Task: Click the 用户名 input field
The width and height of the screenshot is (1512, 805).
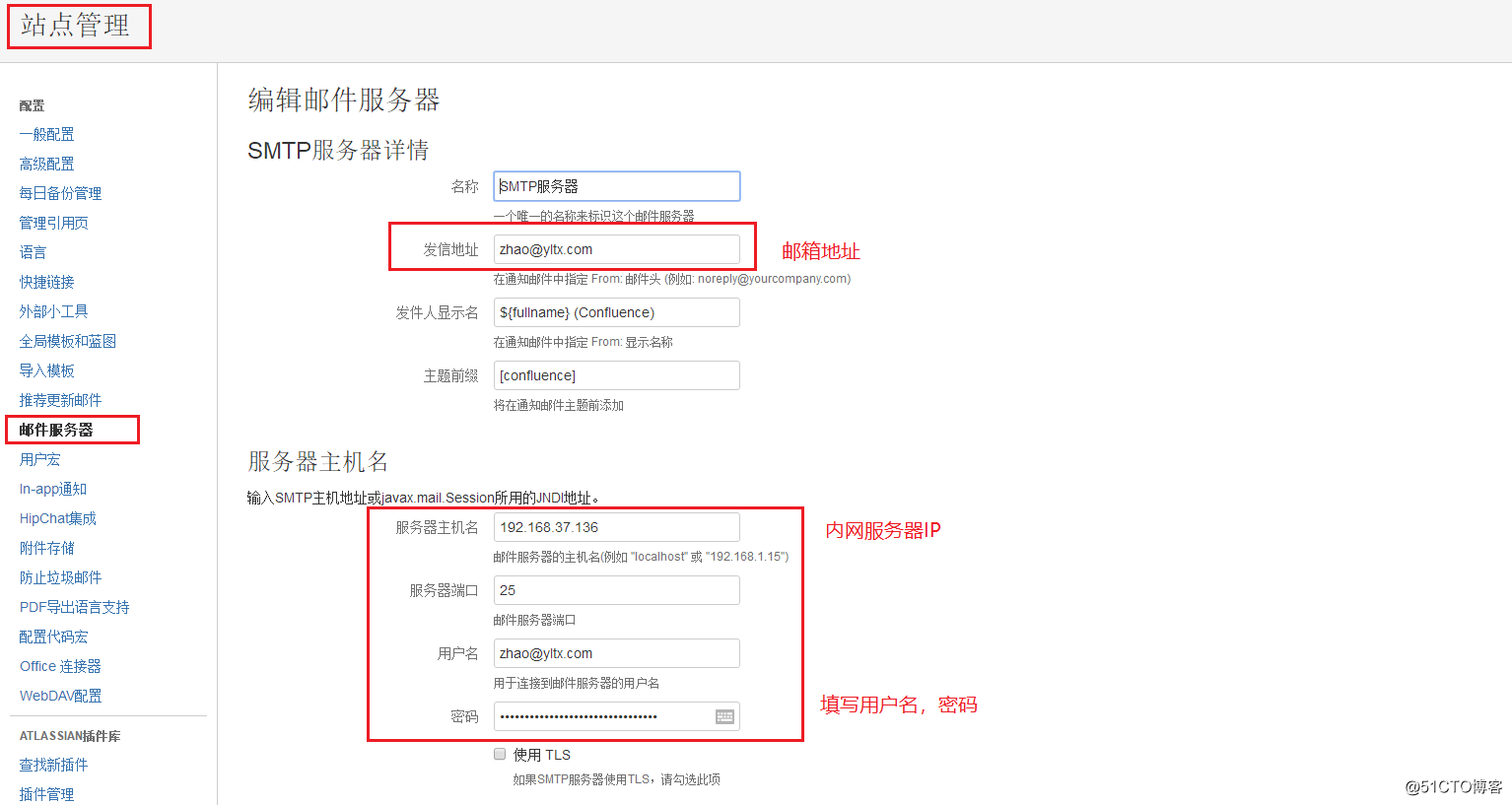Action: click(x=617, y=653)
